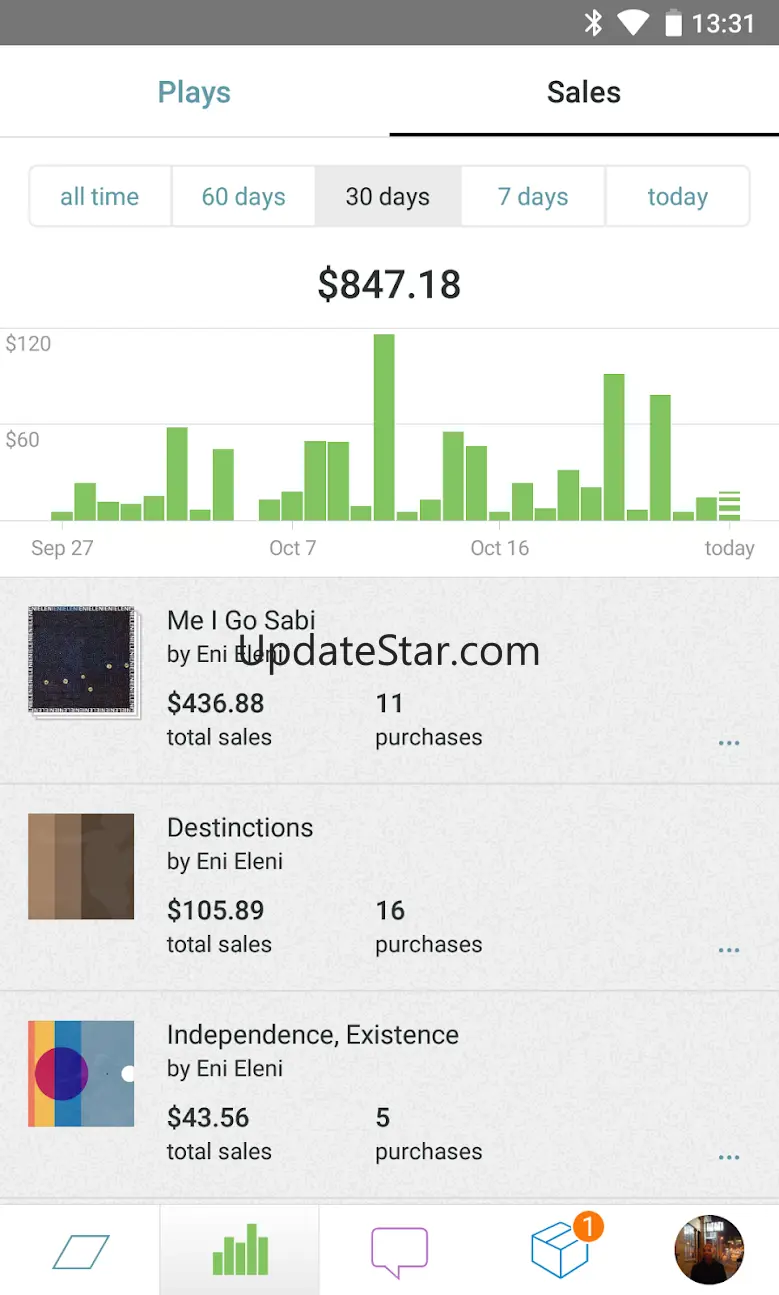Open the feed parallelogram icon
Viewport: 779px width, 1295px height.
coord(80,1251)
